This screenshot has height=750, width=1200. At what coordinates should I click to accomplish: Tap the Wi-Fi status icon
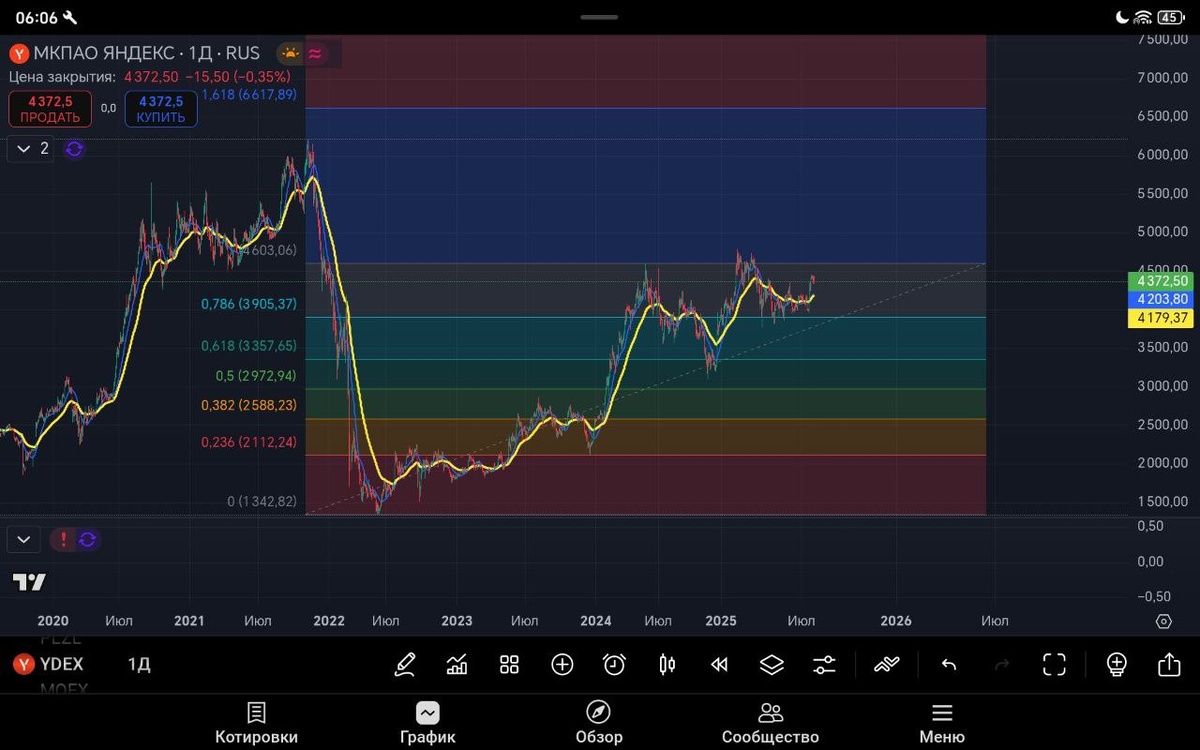1143,18
